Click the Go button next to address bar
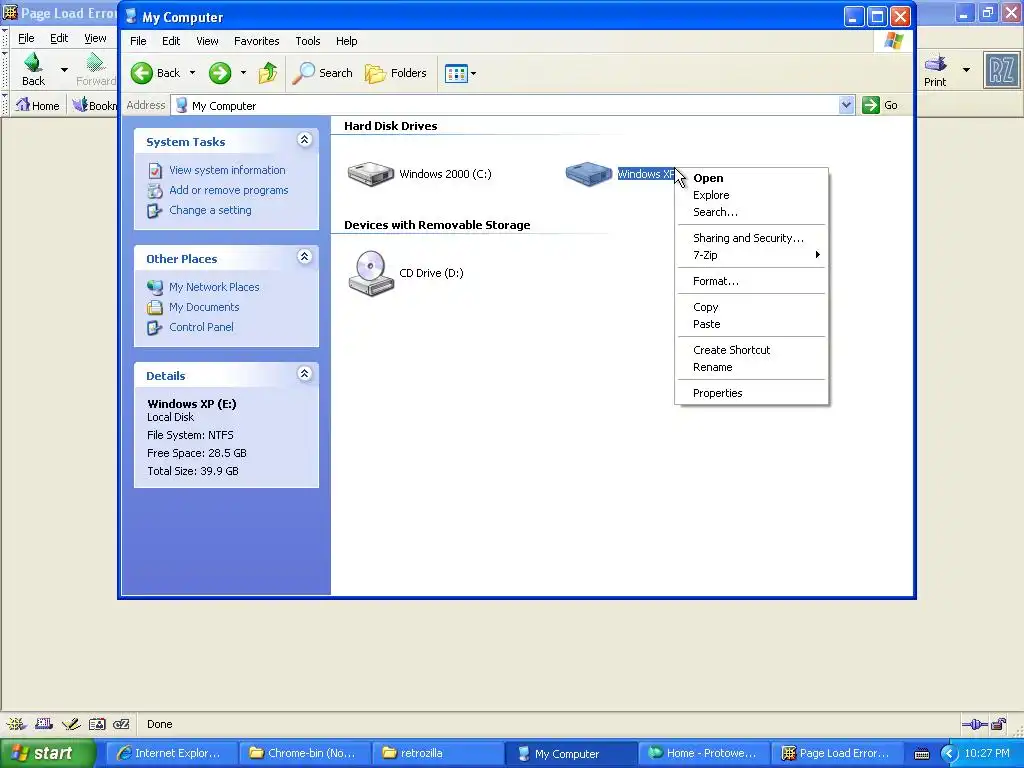Screen dimensions: 1024x768 click(880, 105)
